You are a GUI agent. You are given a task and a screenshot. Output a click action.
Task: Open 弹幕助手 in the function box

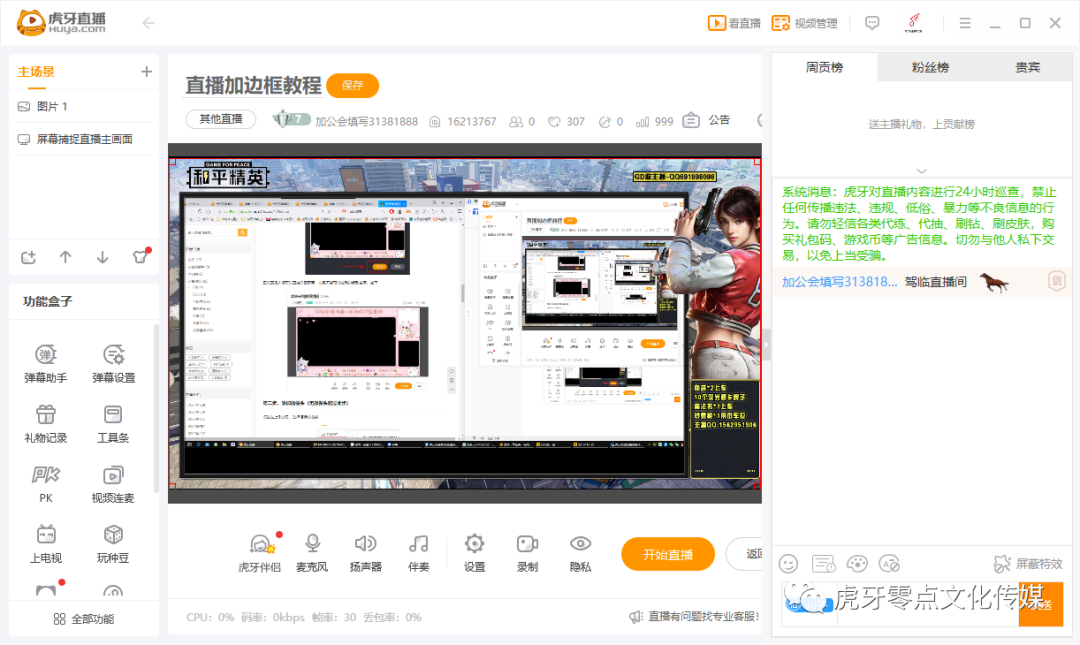(x=45, y=363)
